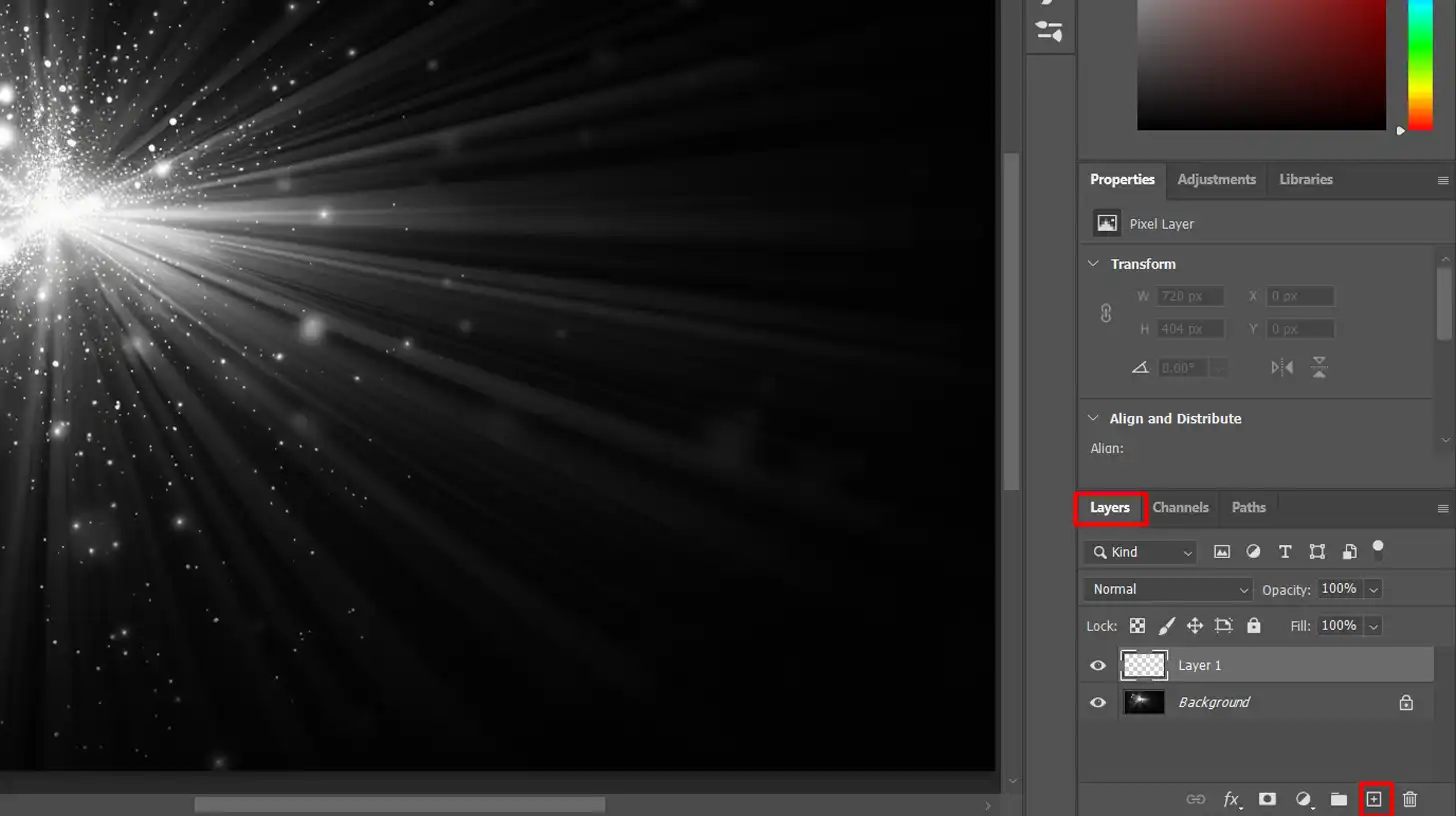
Task: Open the Kind filter dropdown
Action: pos(1140,552)
